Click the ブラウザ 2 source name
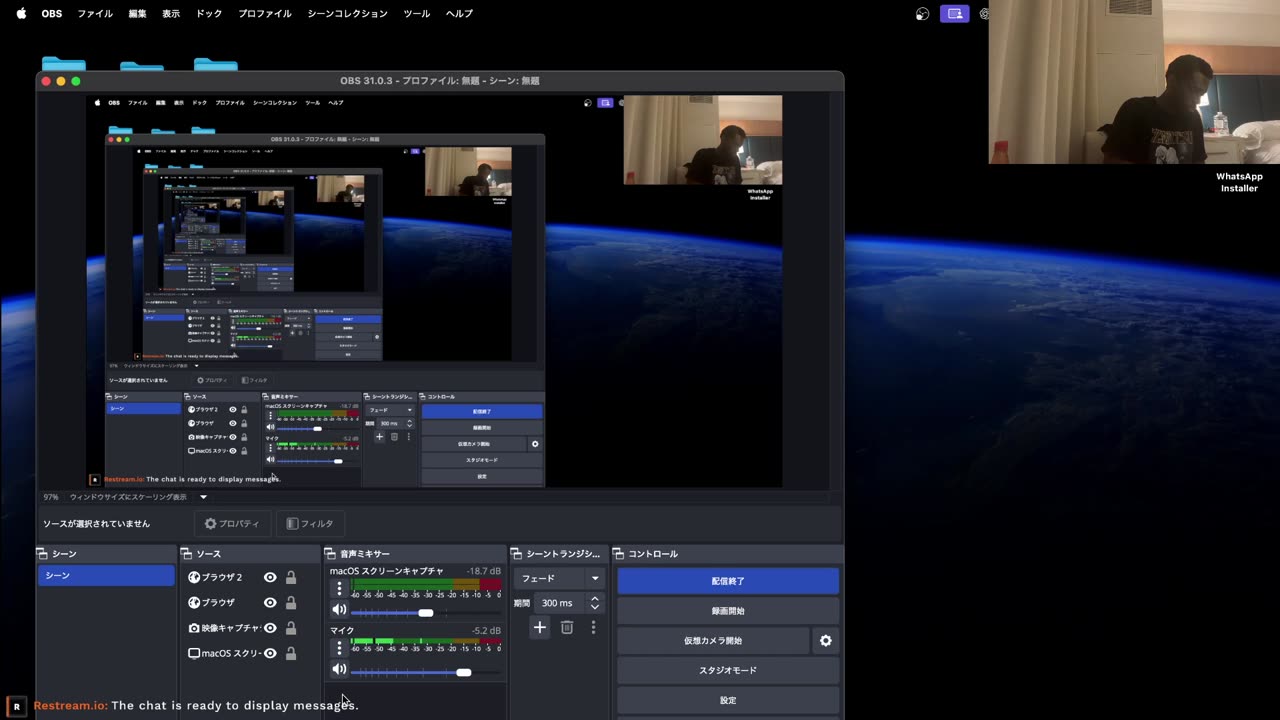The image size is (1280, 720). coord(222,577)
